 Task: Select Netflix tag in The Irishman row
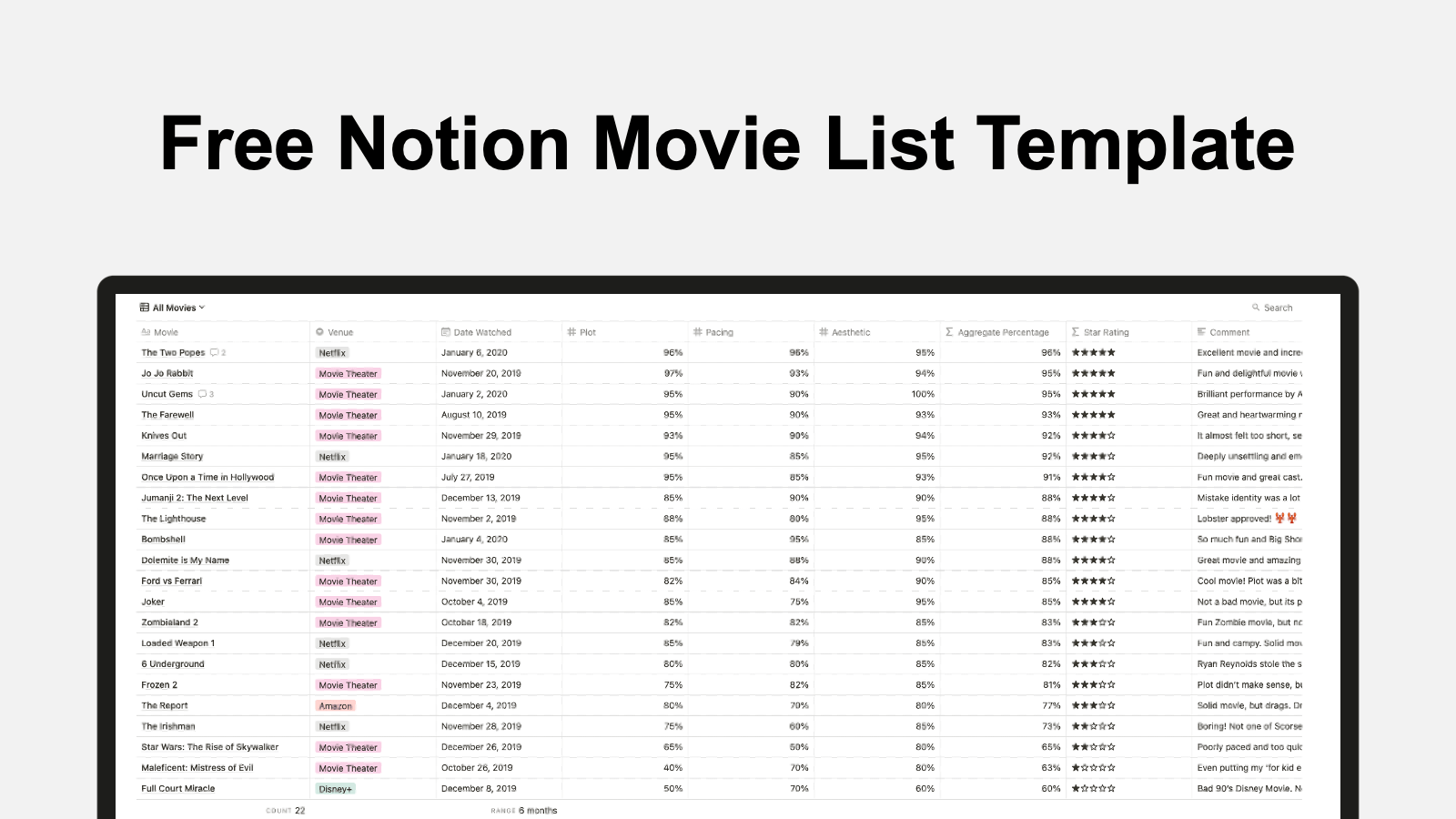(x=332, y=727)
